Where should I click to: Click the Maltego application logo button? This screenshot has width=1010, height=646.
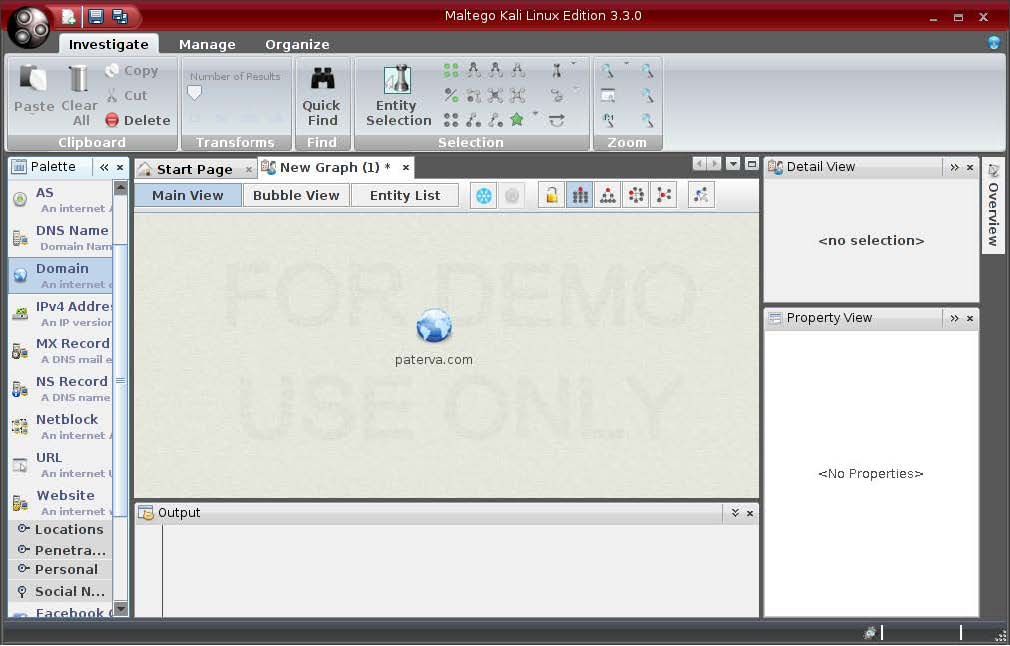[x=28, y=25]
